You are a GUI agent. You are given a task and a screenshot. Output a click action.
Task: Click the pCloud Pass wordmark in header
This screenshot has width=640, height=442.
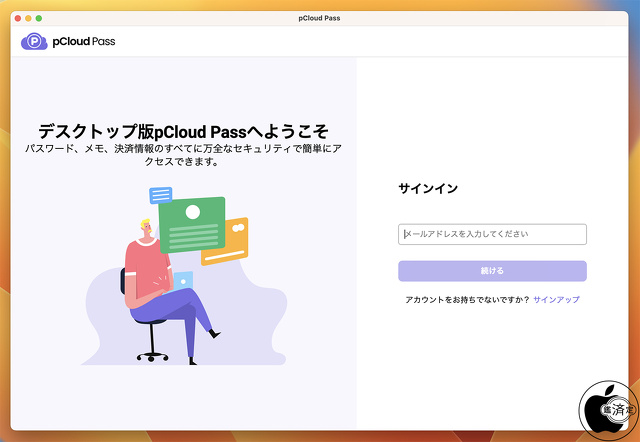coord(84,42)
